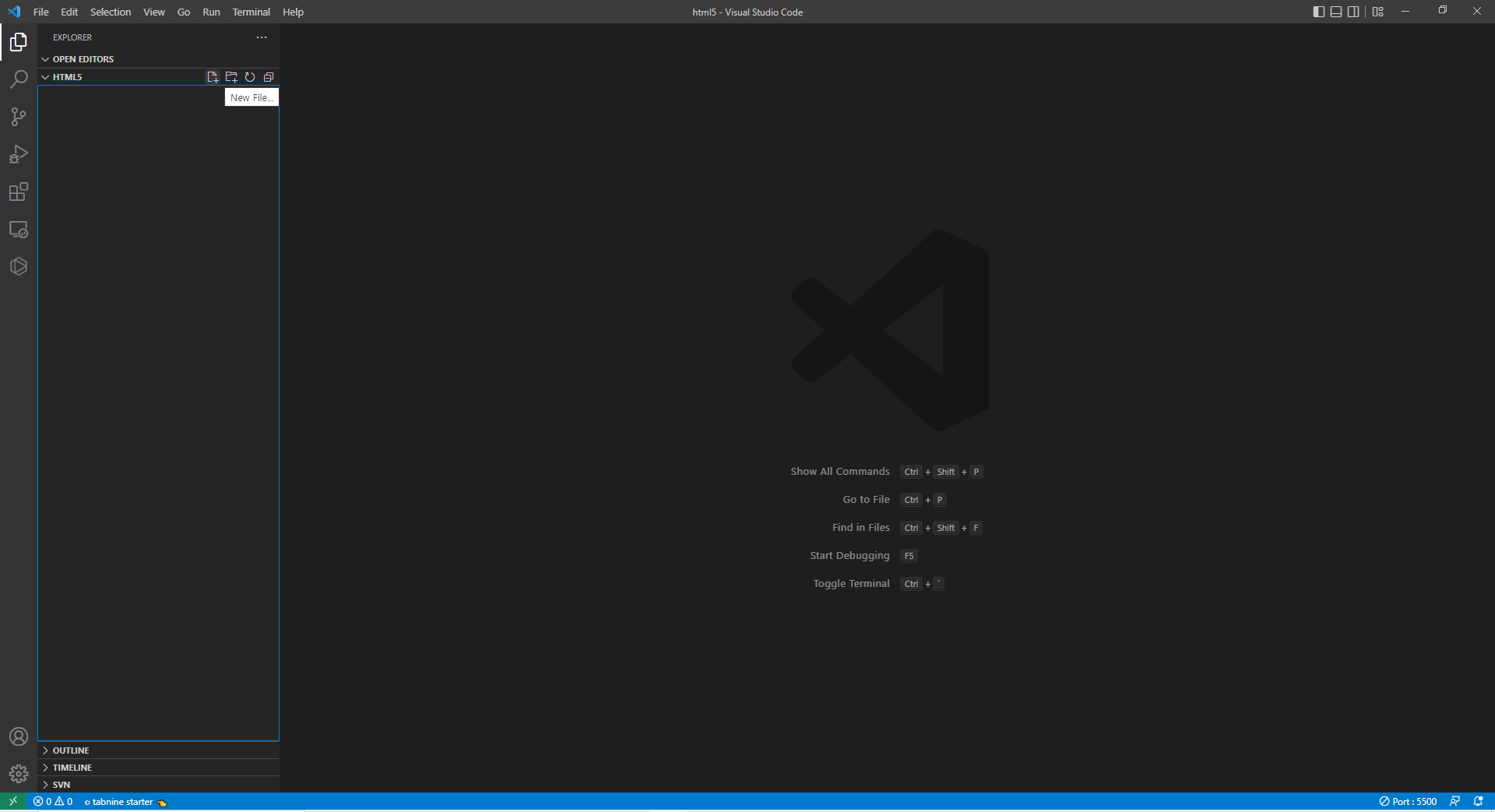Expand the Timeline section

tap(158, 768)
